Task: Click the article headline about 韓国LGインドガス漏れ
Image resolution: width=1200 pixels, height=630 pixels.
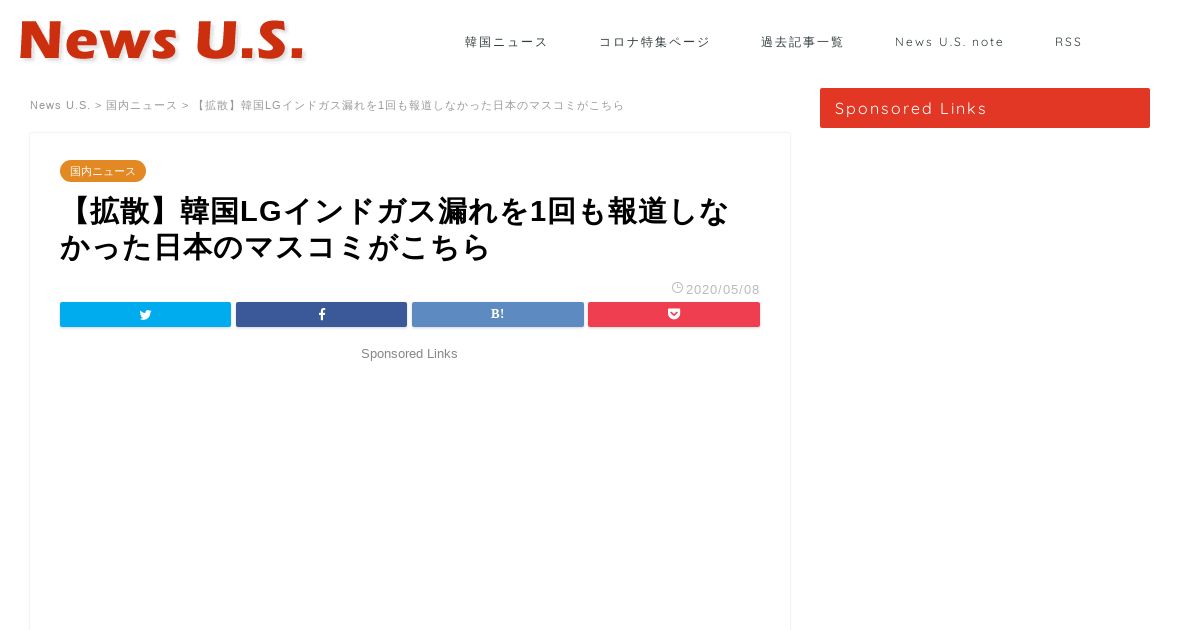Action: click(x=395, y=229)
